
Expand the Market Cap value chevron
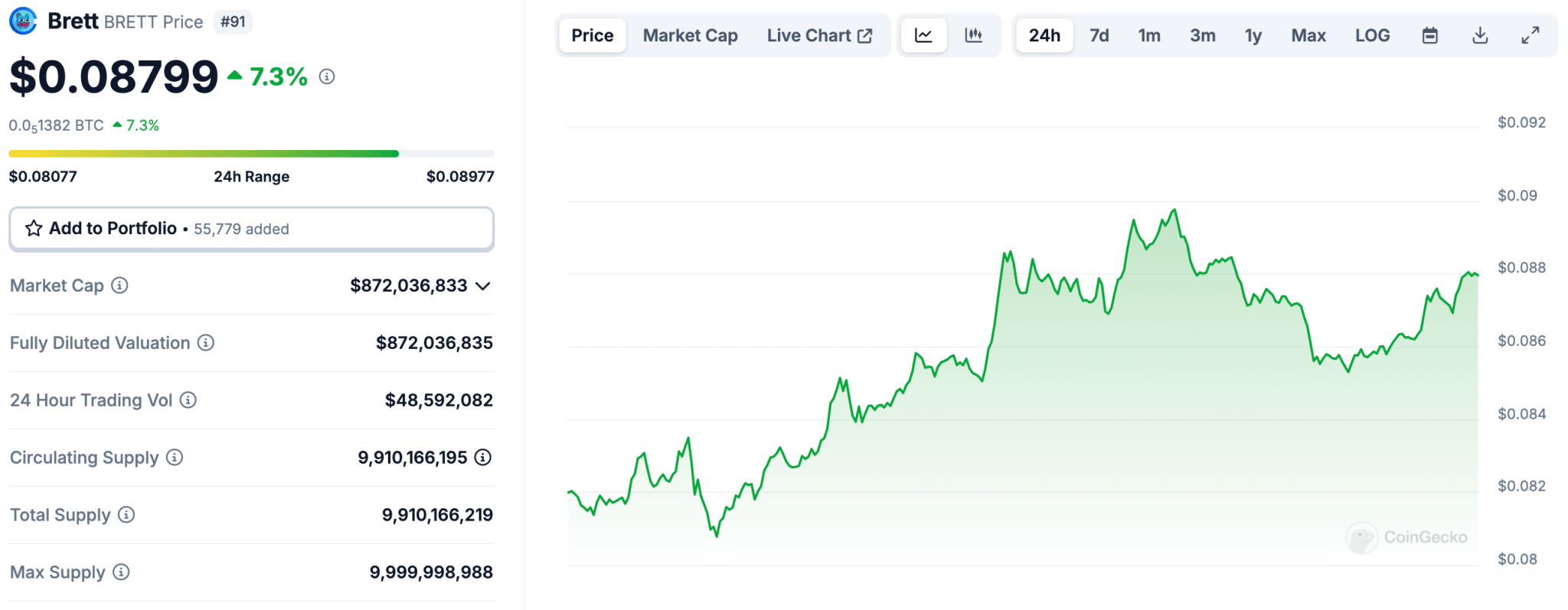[x=483, y=286]
